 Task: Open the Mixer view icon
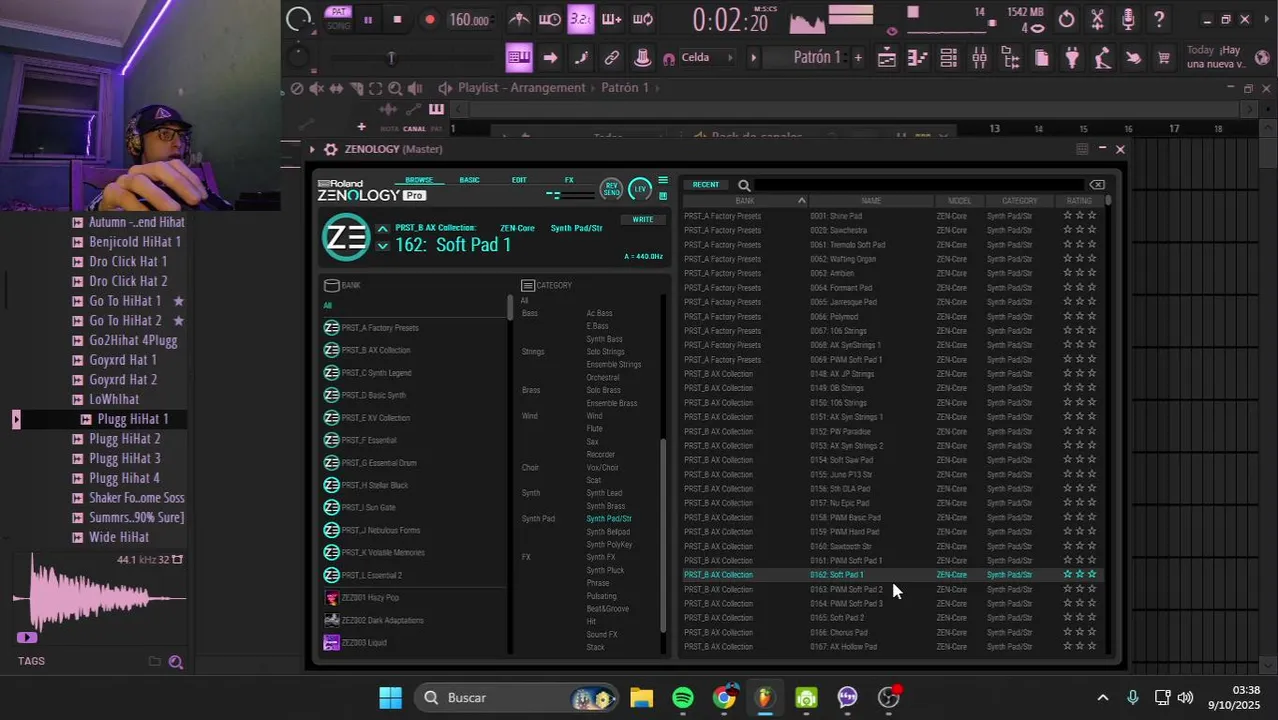click(979, 58)
